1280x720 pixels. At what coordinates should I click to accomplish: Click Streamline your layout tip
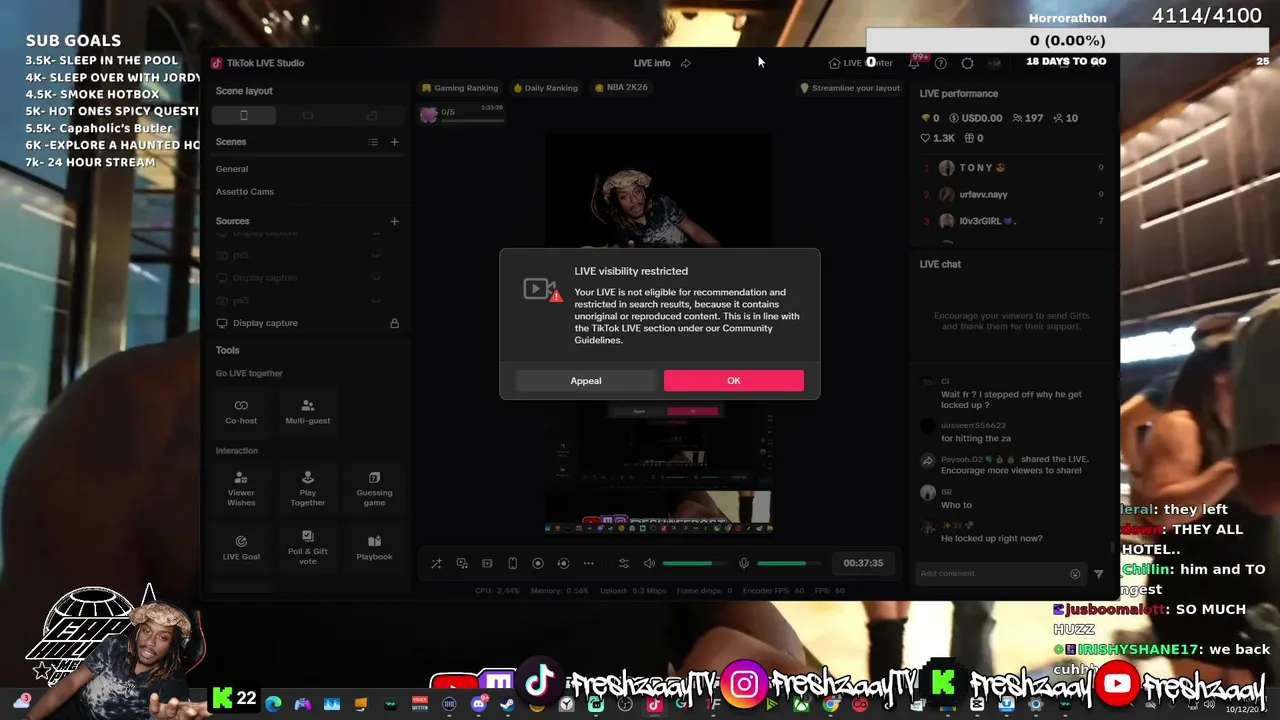click(x=850, y=88)
